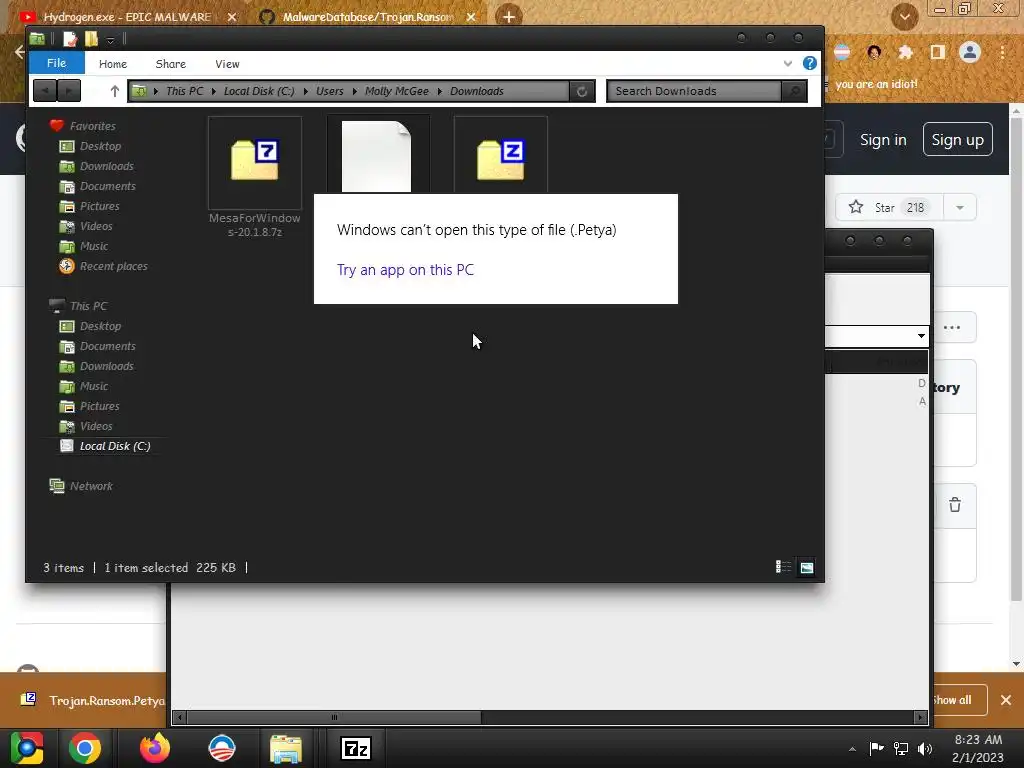Viewport: 1024px width, 768px height.
Task: Open the quick access toolbar dropdown arrow
Action: (x=110, y=40)
